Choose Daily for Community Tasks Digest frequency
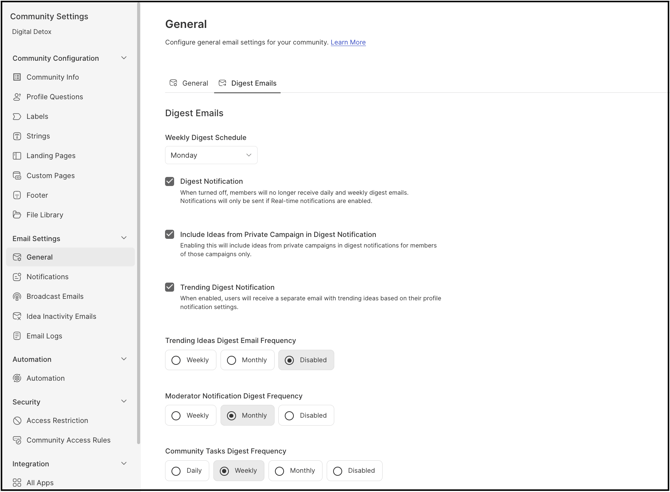The height and width of the screenshot is (492, 670). [176, 471]
